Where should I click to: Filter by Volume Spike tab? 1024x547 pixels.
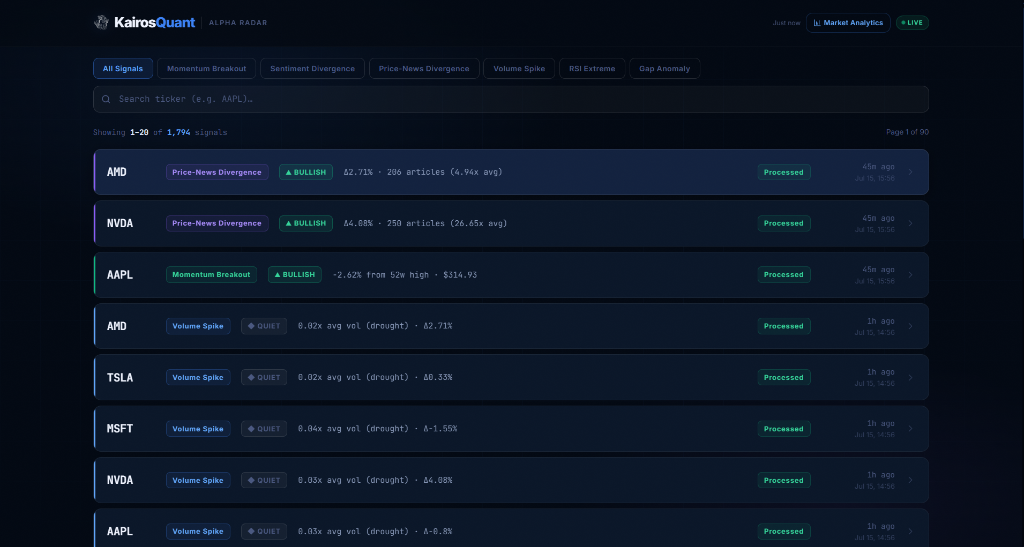519,69
